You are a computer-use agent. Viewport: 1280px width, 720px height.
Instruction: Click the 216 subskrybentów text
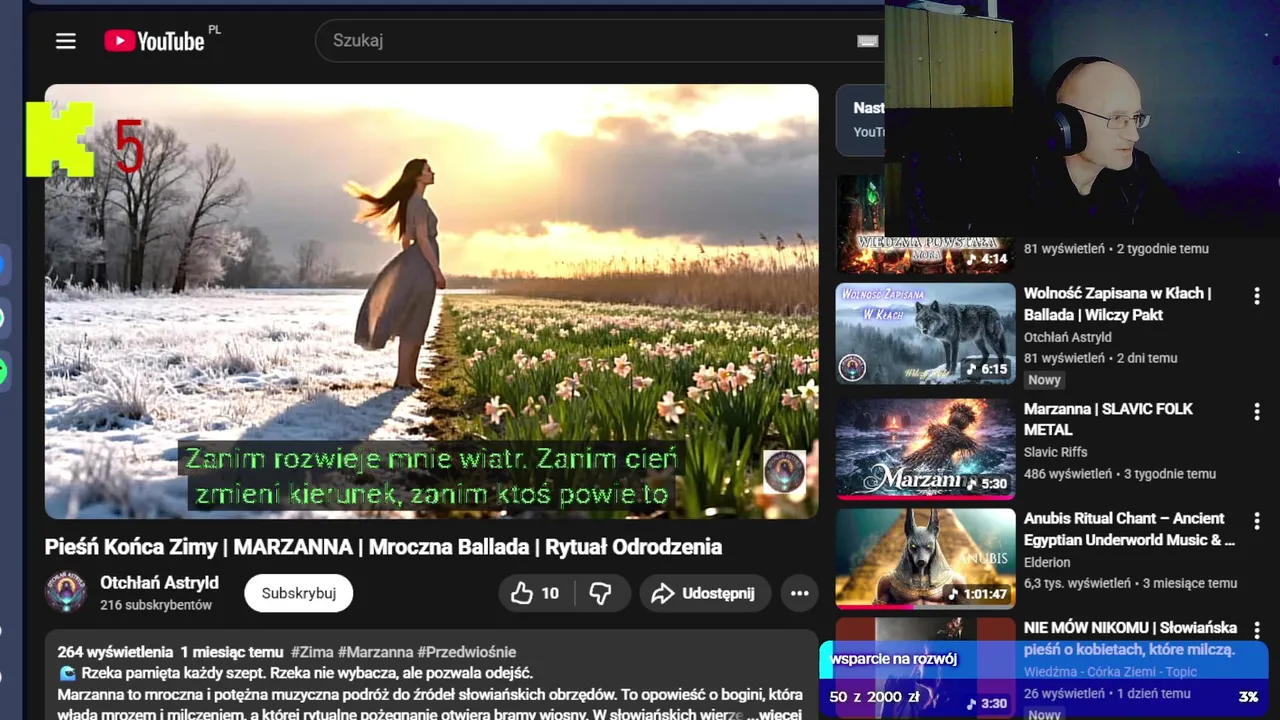click(156, 605)
